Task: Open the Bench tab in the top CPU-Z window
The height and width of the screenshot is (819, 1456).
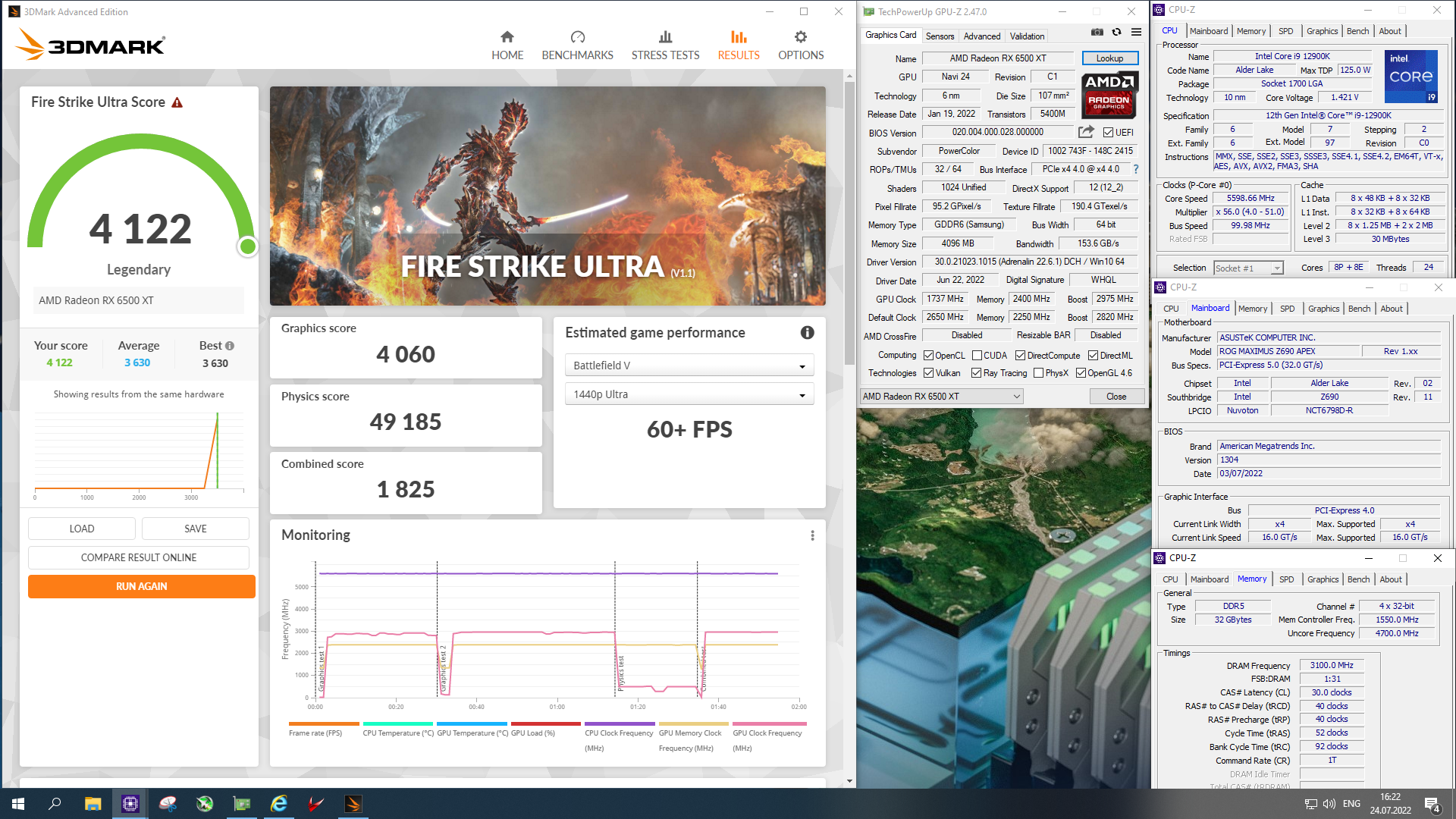Action: pyautogui.click(x=1357, y=31)
